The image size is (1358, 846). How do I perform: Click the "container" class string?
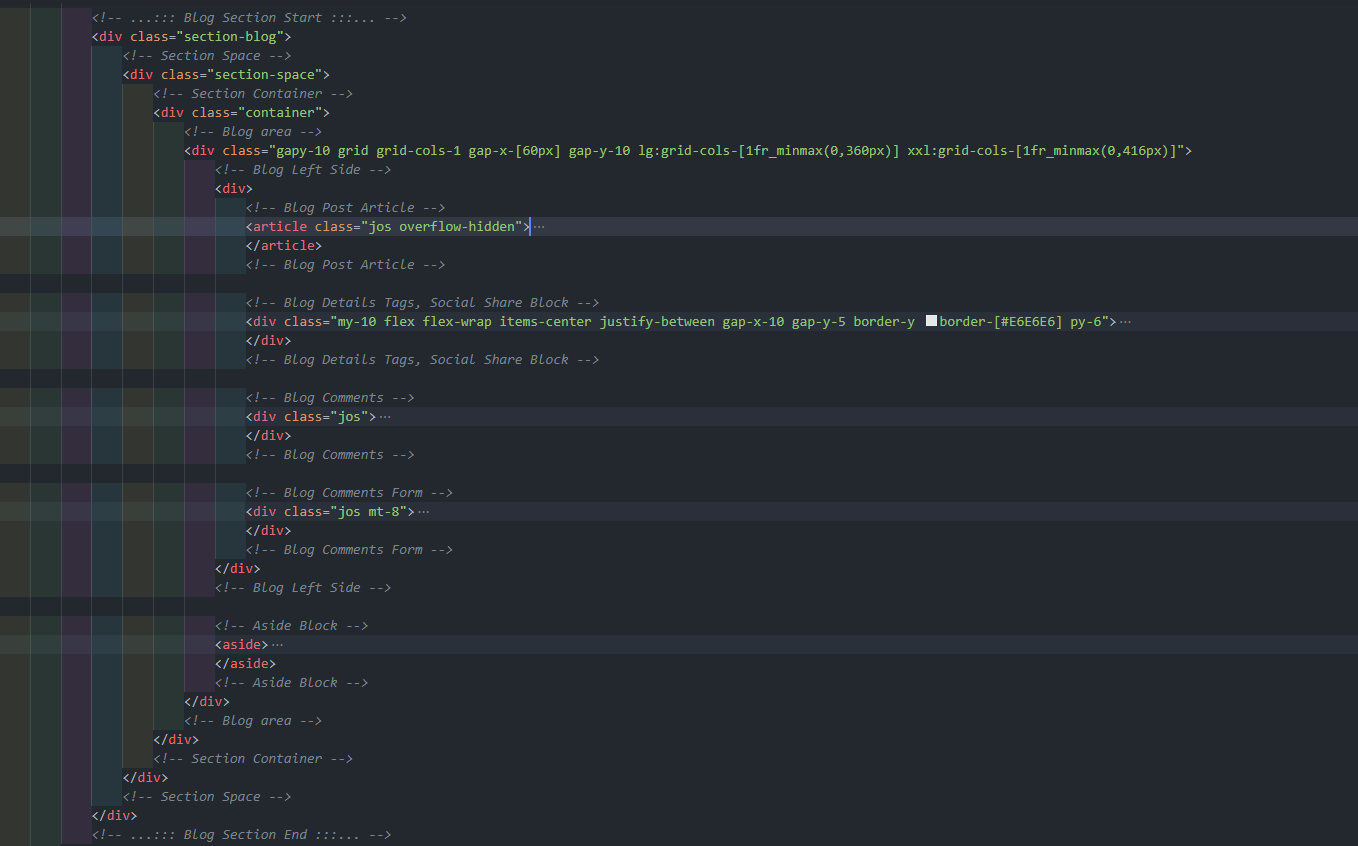click(280, 113)
